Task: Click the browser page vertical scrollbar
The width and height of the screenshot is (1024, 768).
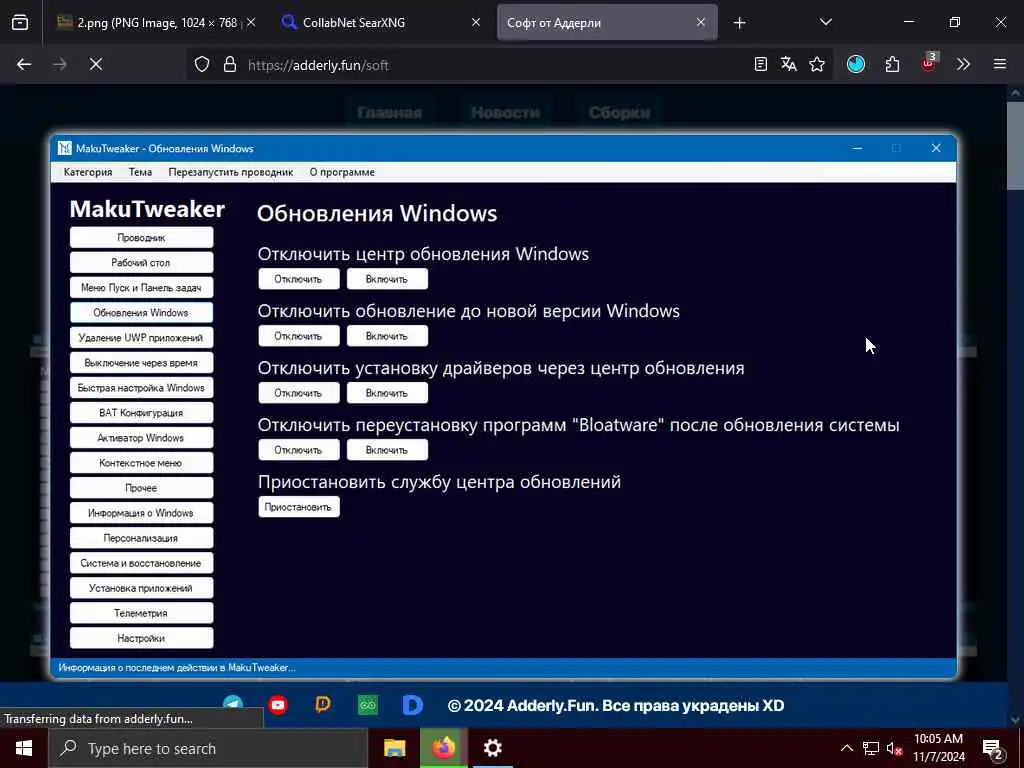Action: (x=1015, y=145)
